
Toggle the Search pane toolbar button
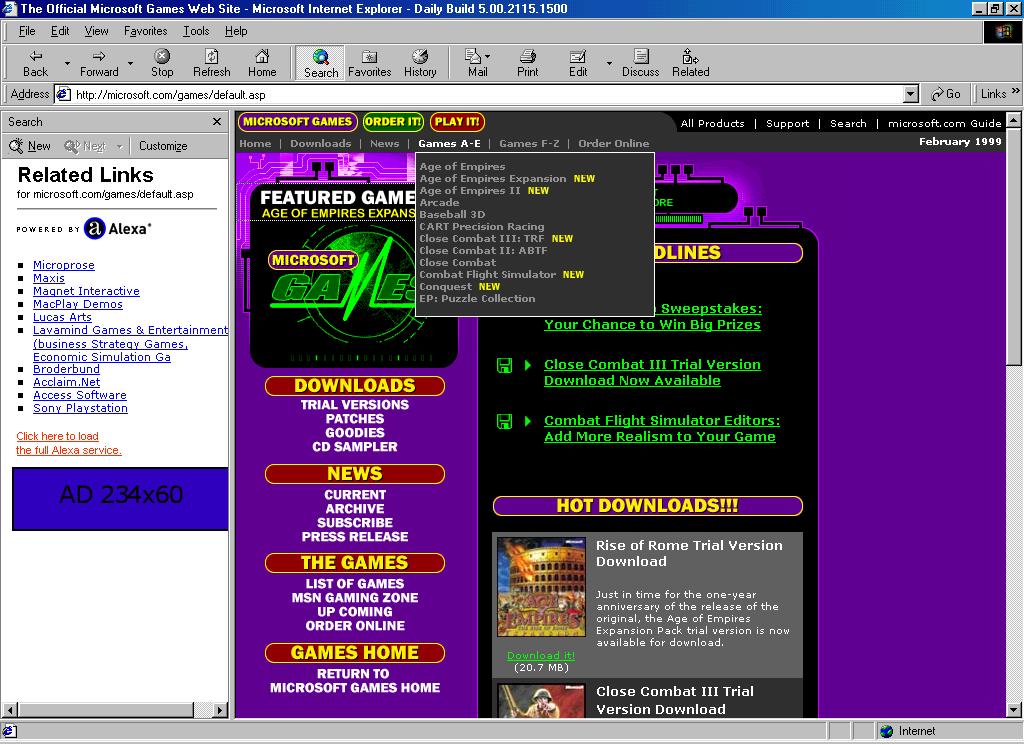click(x=321, y=63)
